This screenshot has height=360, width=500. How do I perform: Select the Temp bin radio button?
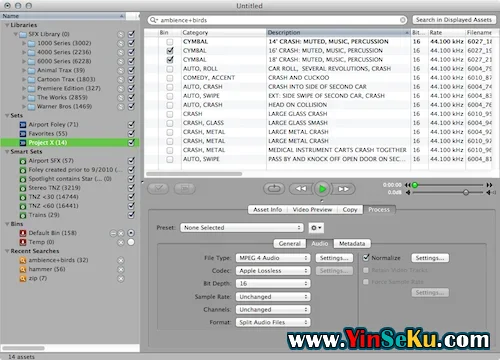tap(131, 242)
